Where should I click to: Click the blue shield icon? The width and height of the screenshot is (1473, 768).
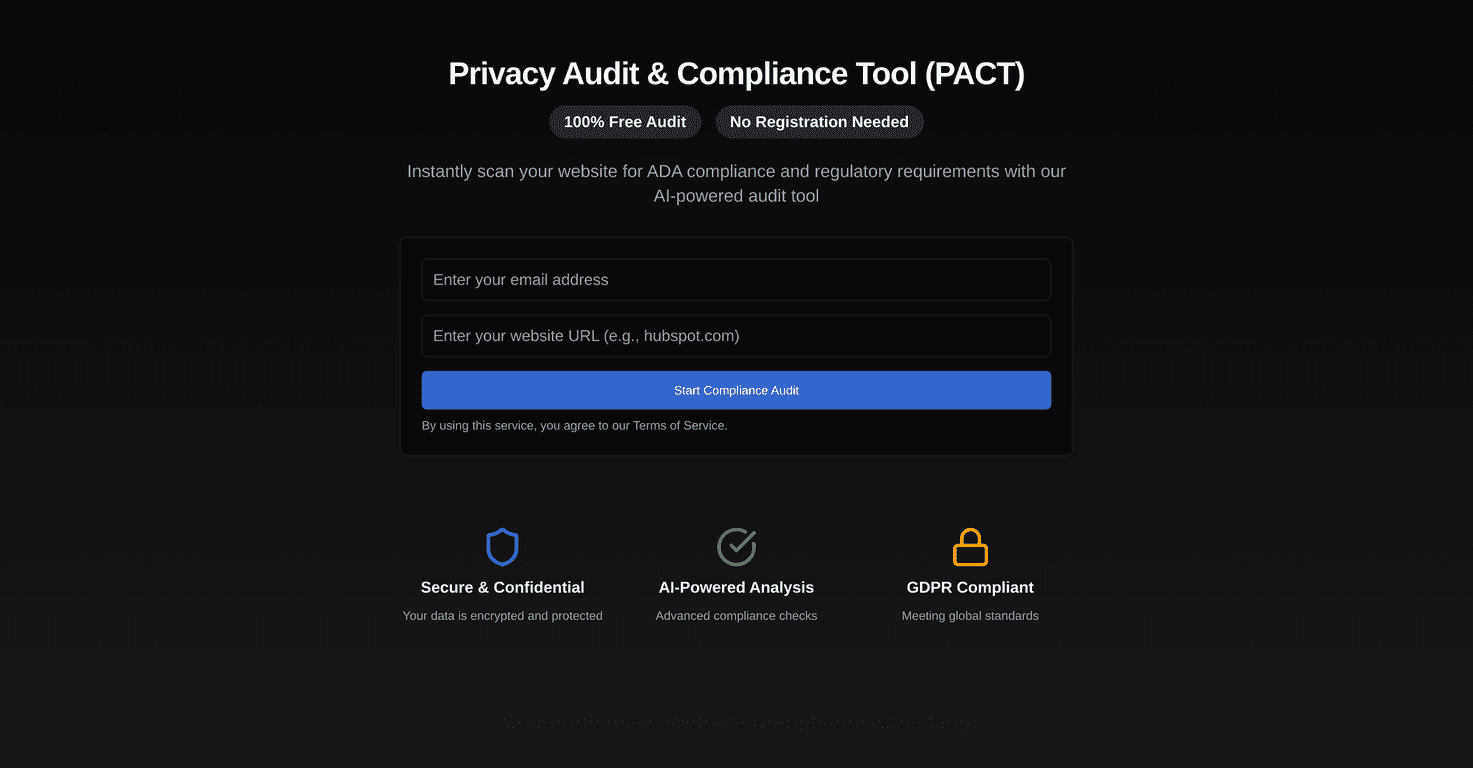coord(502,547)
